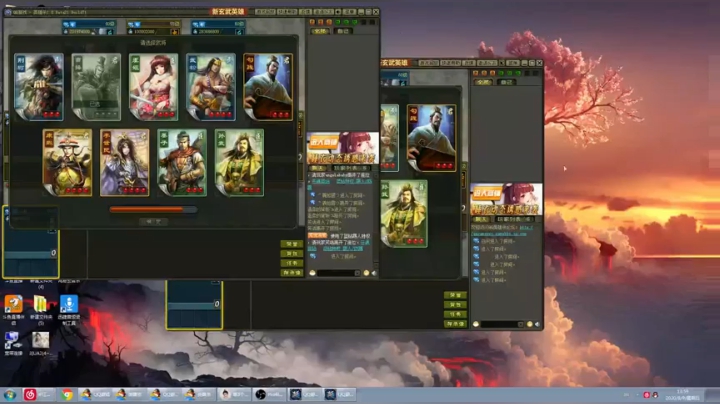Viewport: 720px width, 404px height.
Task: Toggle sound speaker icon in front window's chat bar
Action: [374, 273]
